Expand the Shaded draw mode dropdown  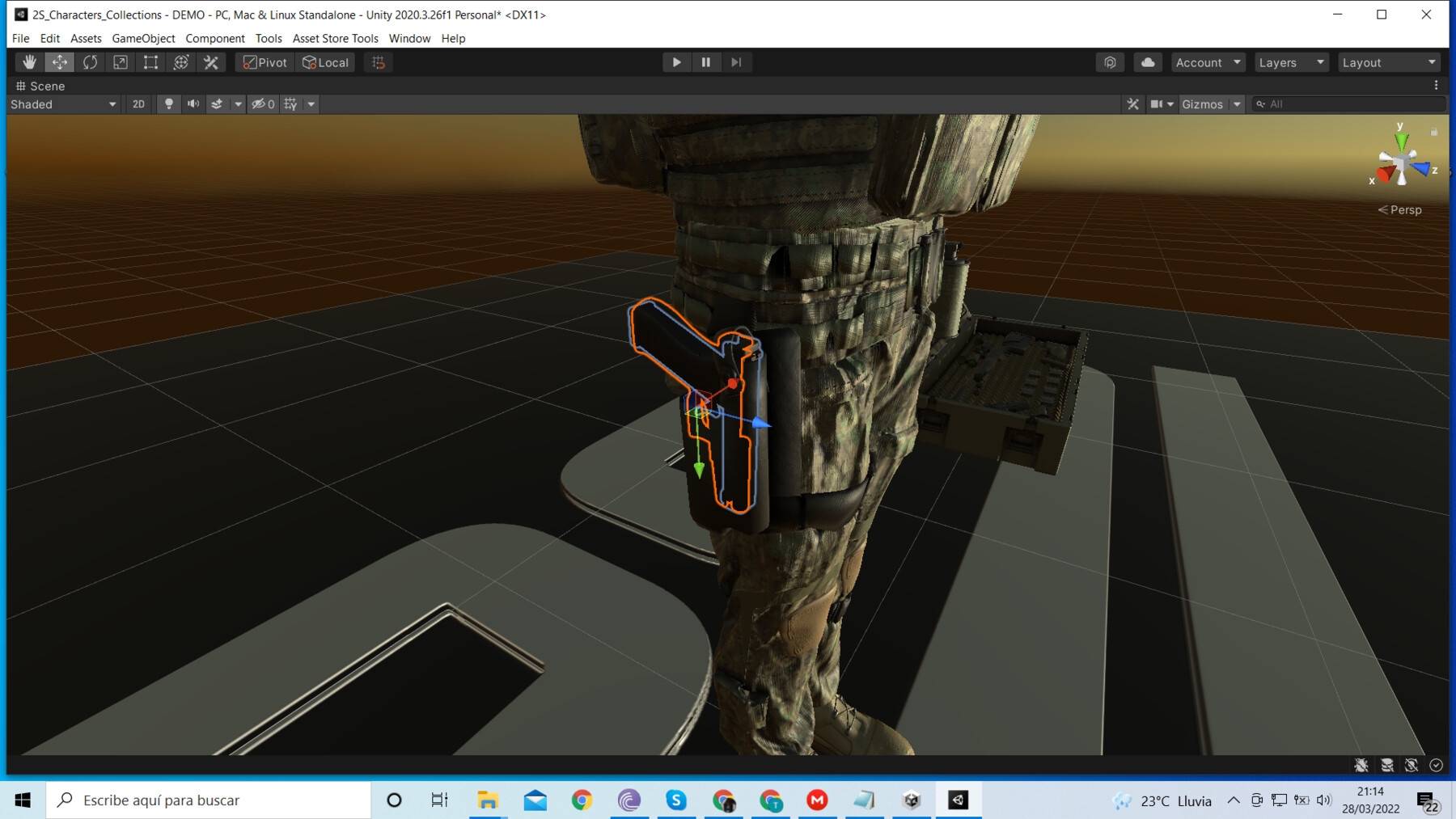click(63, 104)
